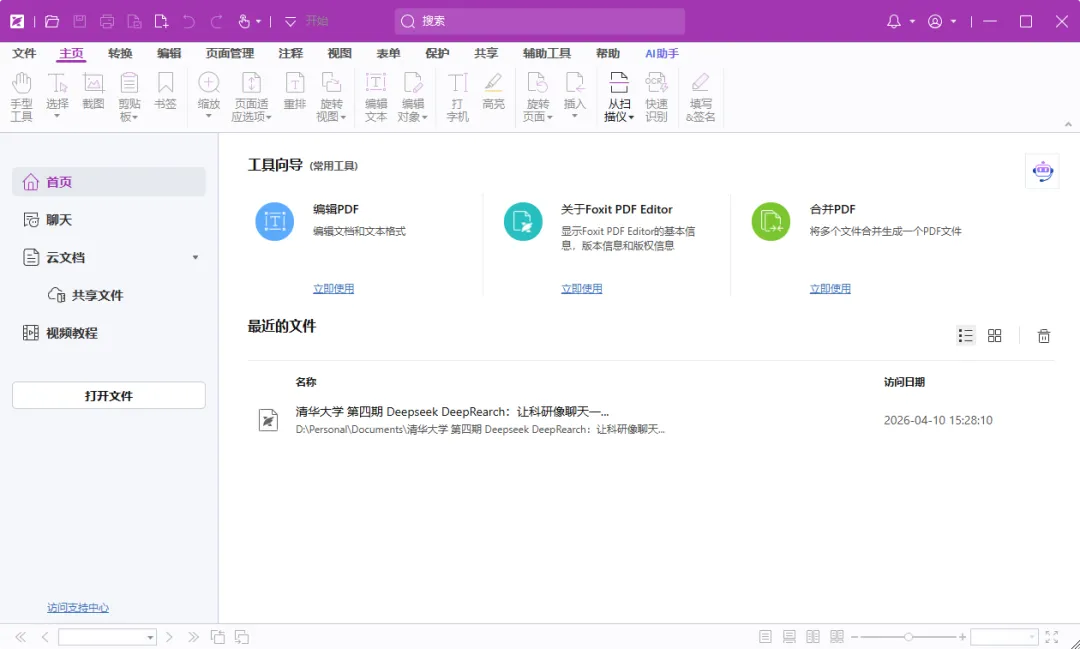Select facing pages view mode icon

coord(813,637)
